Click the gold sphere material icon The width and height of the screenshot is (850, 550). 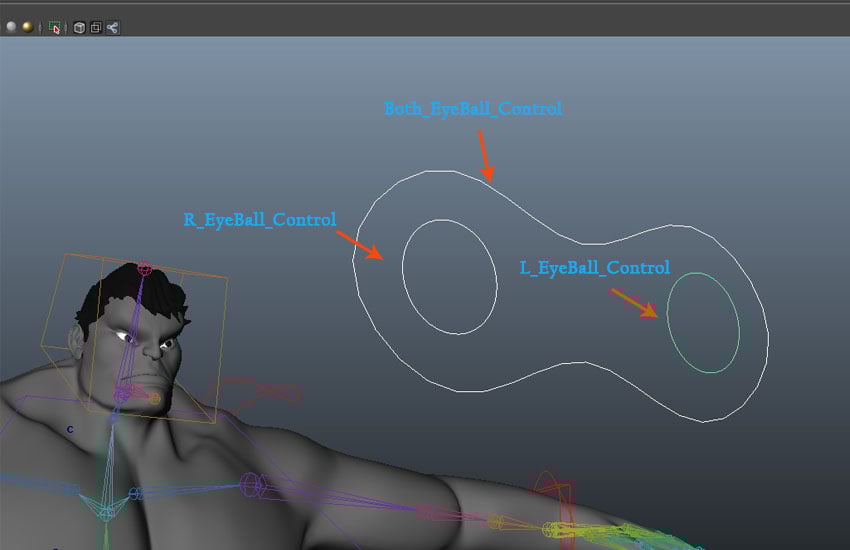[28, 27]
